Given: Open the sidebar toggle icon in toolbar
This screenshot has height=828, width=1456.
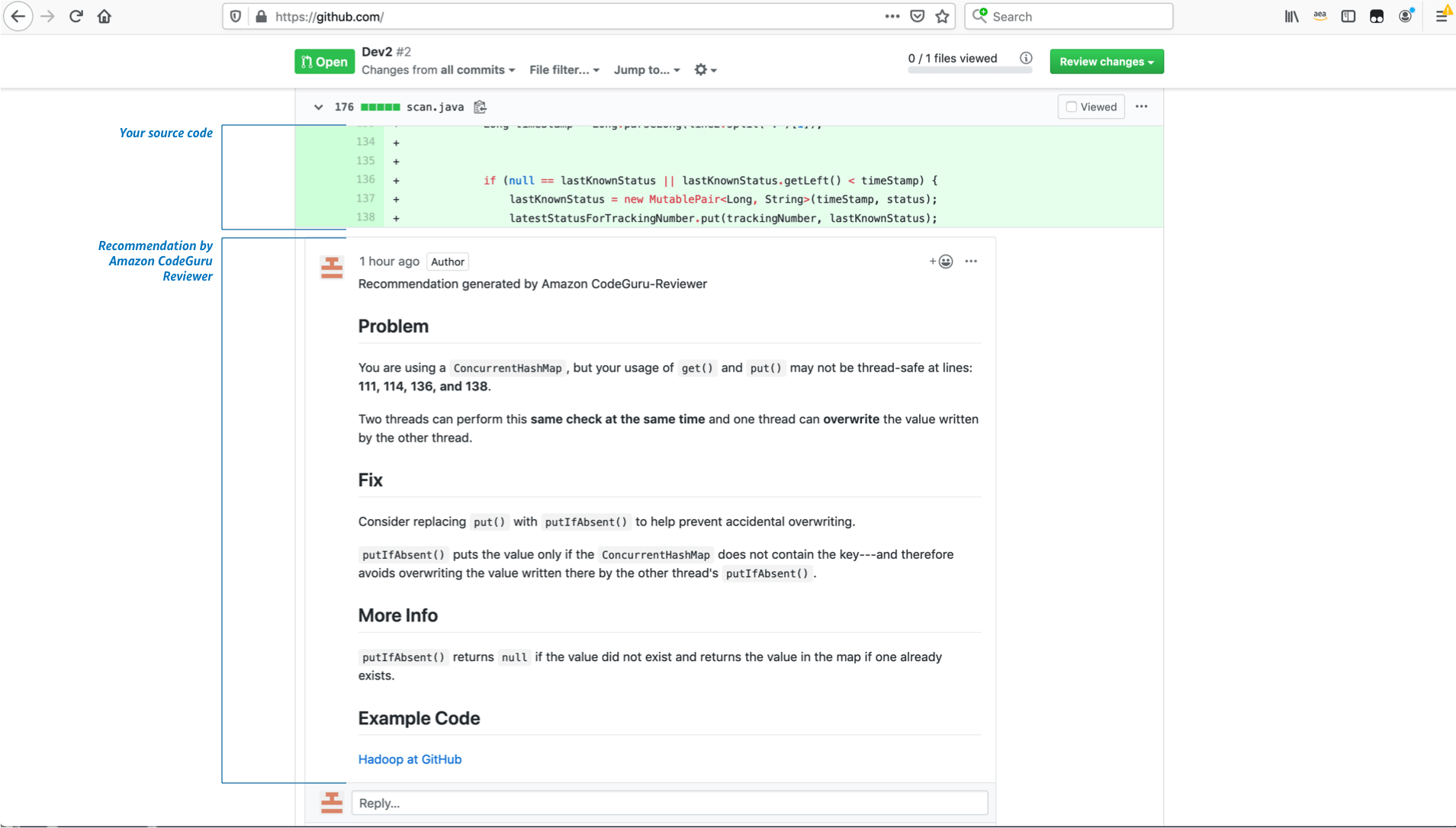Looking at the screenshot, I should tap(1348, 16).
